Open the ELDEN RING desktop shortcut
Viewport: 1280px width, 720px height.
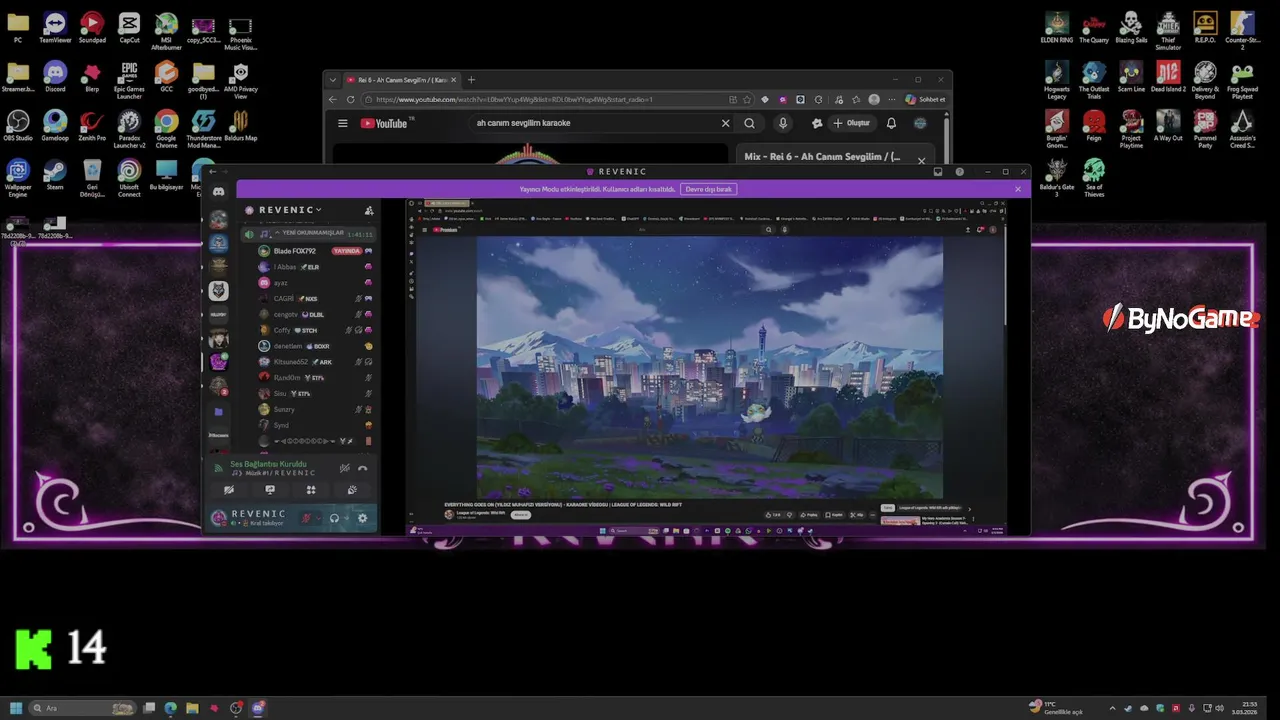pos(1057,27)
